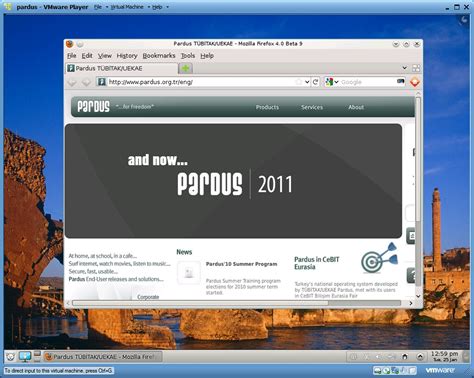Click the Pardus site favicon in the address bar
The width and height of the screenshot is (474, 378).
pos(102,82)
